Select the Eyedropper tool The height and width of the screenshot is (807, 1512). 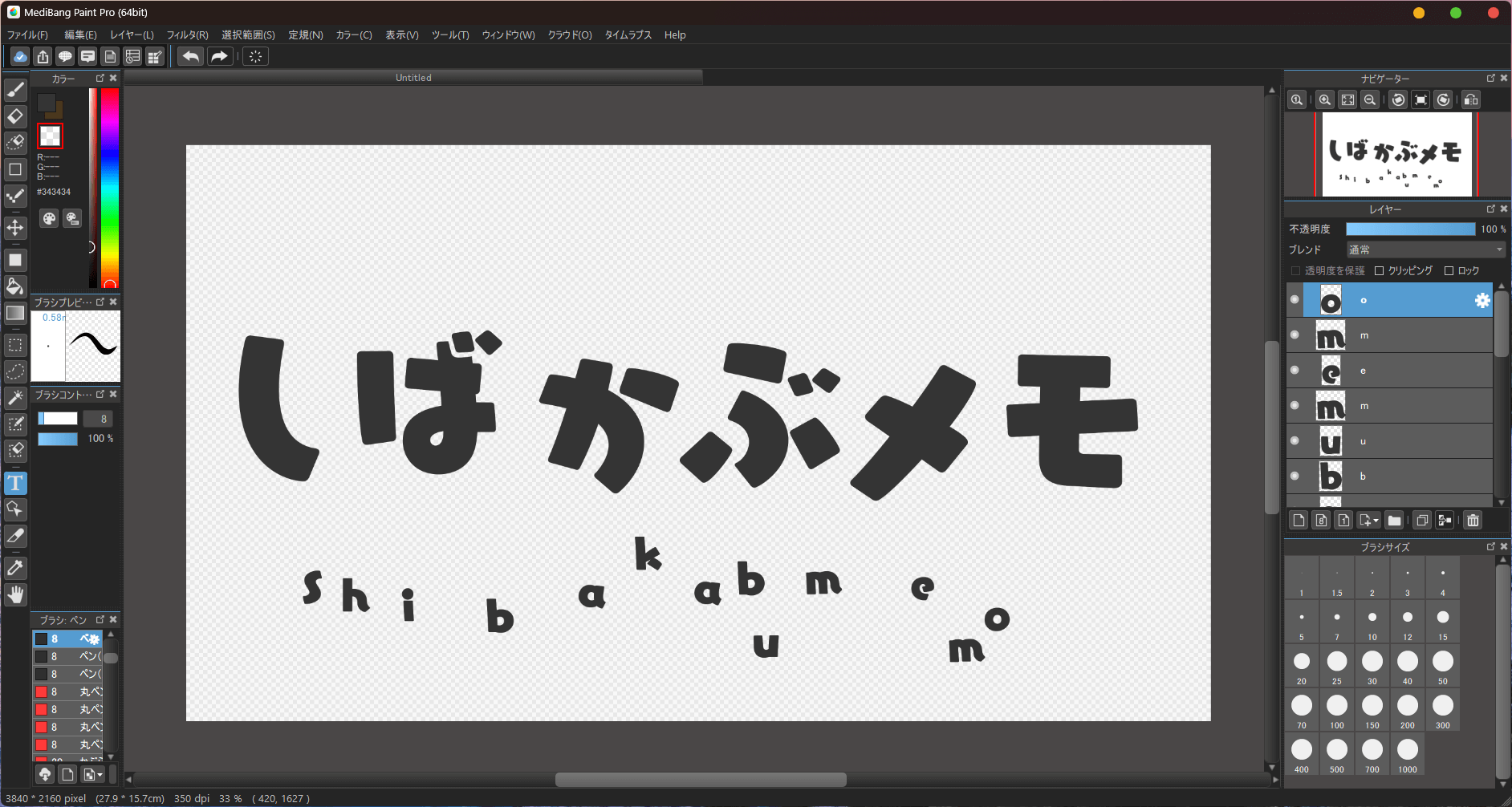tap(15, 568)
